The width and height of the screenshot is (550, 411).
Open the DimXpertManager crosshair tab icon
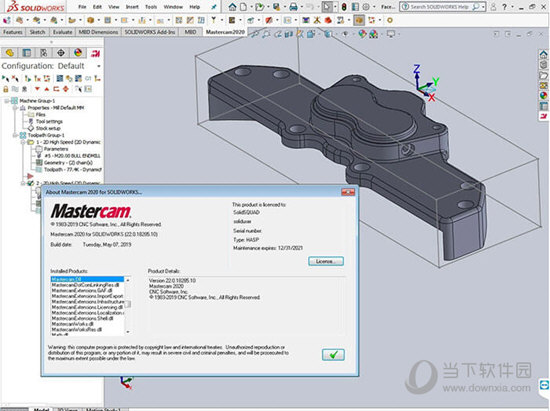pyautogui.click(x=61, y=53)
